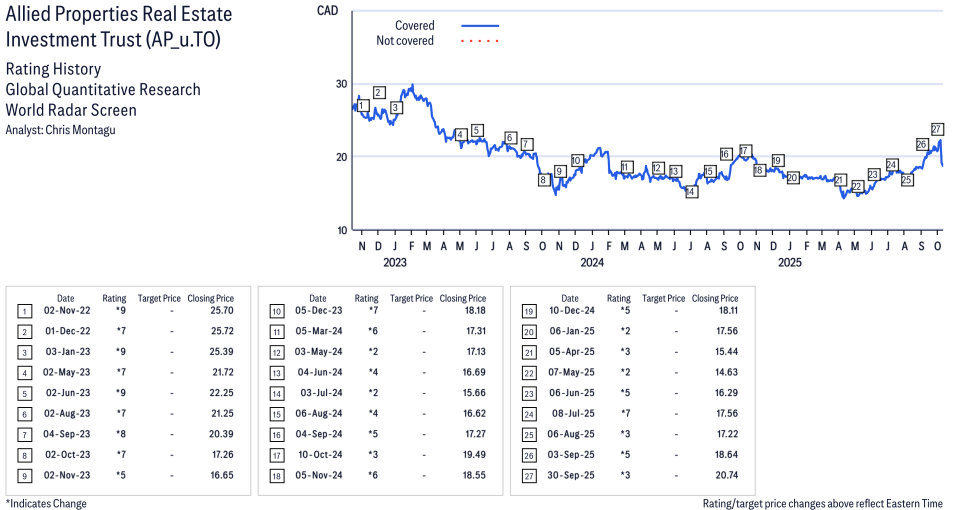Image resolution: width=954 pixels, height=510 pixels.
Task: Click marker 2 on the price chart
Action: [379, 93]
